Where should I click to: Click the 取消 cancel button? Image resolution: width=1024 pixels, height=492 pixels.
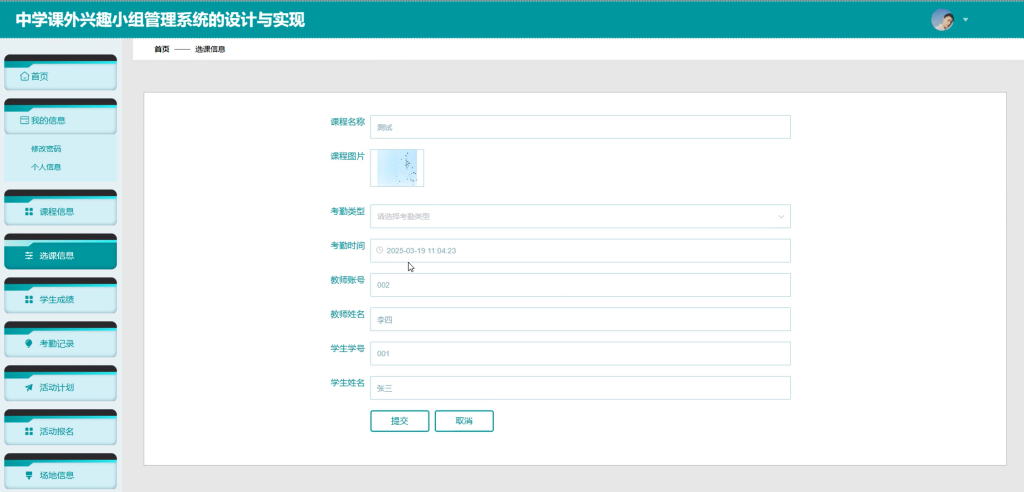point(464,421)
